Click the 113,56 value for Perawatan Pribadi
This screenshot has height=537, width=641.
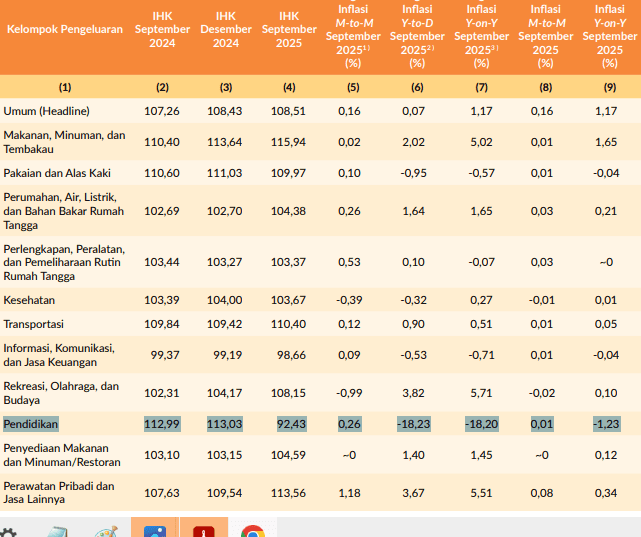point(289,492)
